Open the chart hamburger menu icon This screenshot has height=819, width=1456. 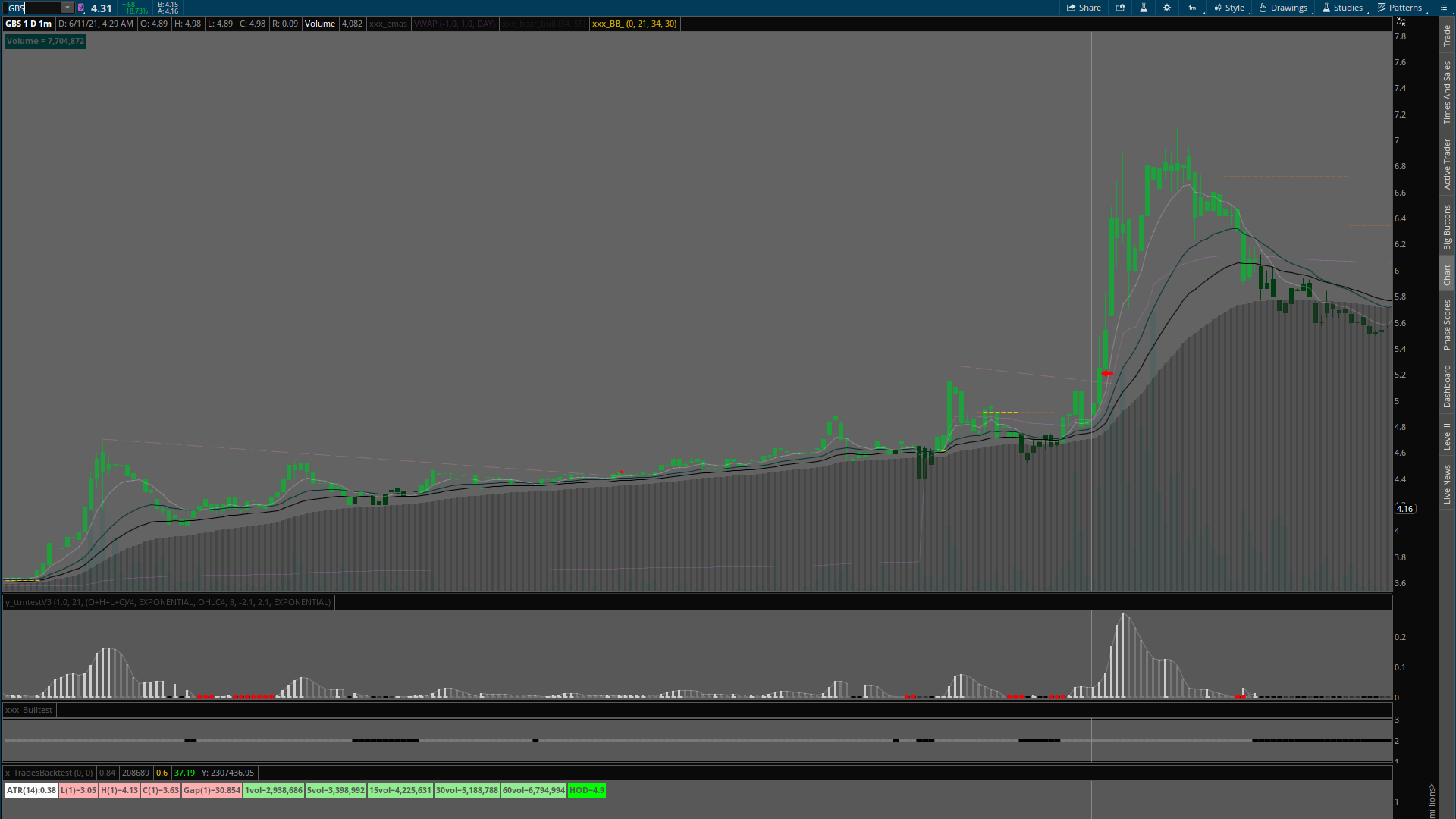point(1443,8)
